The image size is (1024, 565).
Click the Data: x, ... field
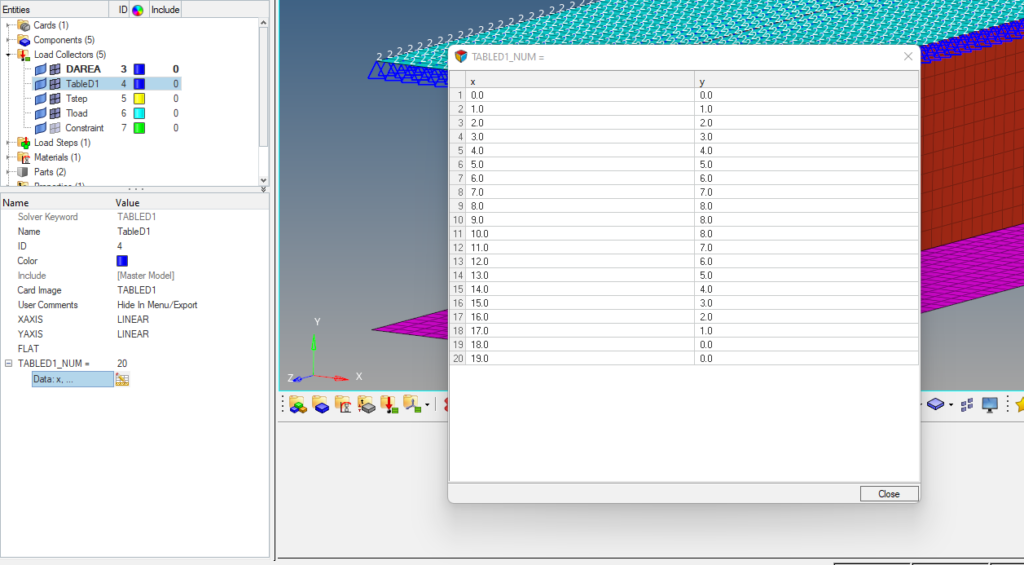tap(72, 379)
